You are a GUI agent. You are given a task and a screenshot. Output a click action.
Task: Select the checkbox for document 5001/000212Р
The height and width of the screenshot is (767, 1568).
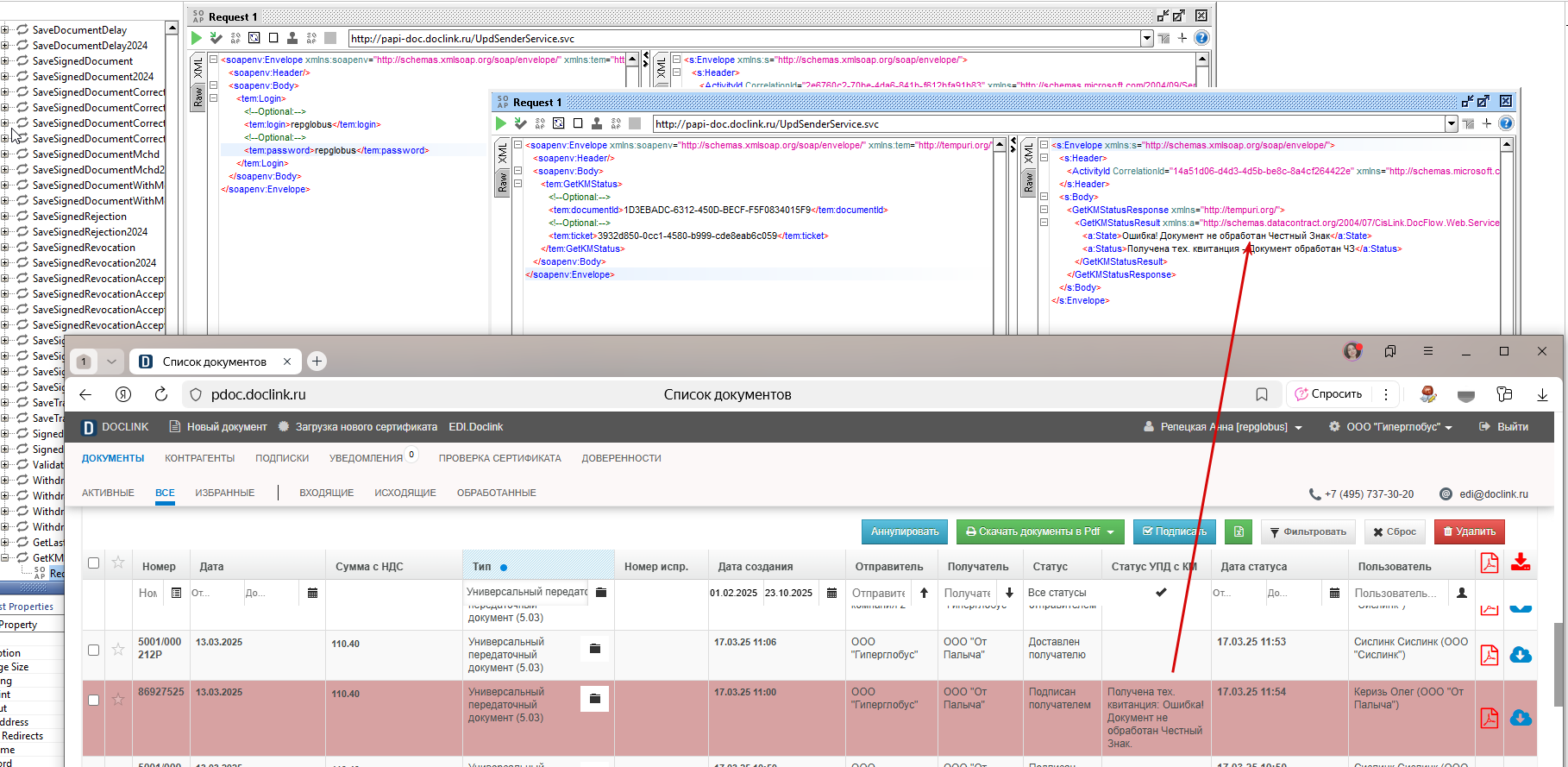coord(94,650)
